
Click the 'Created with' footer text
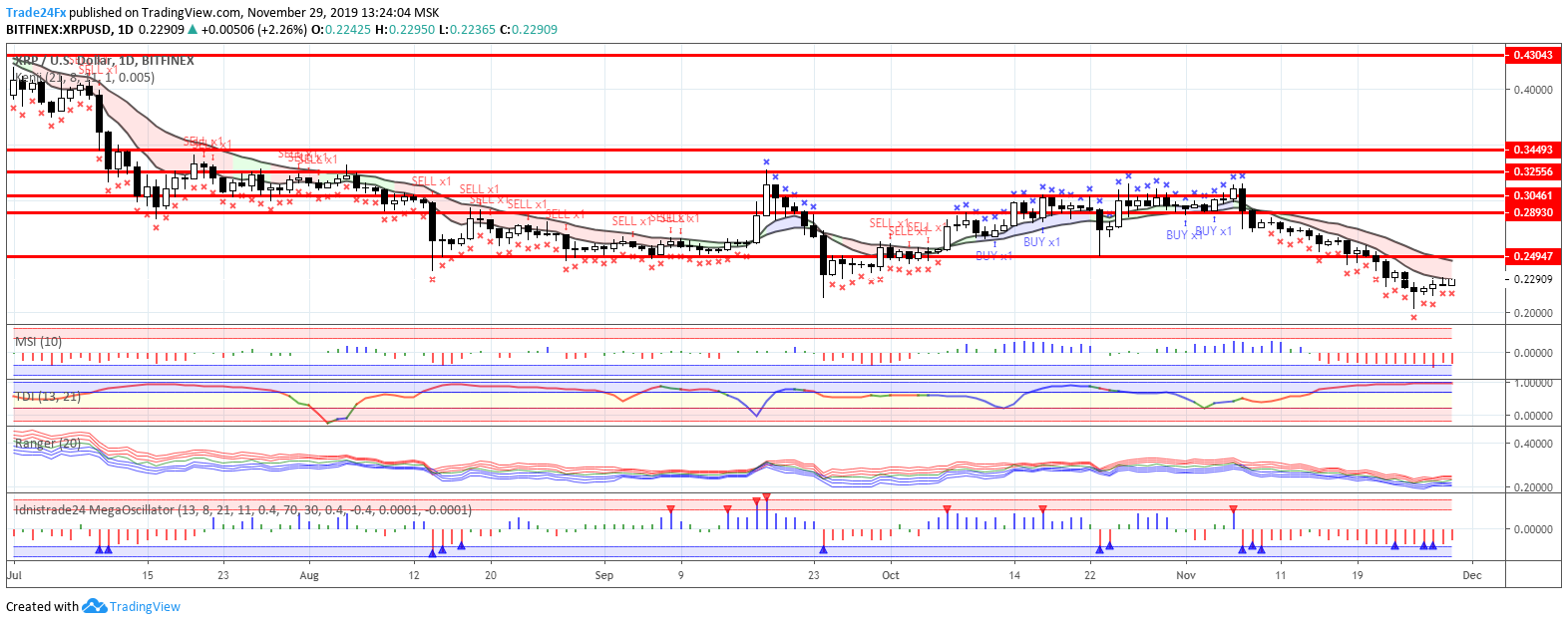point(42,606)
